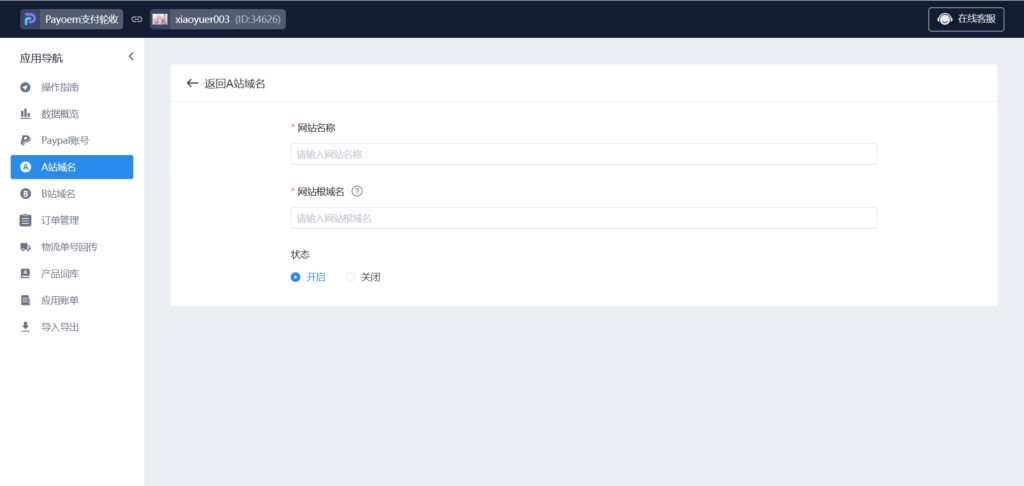Click the bar chart icon for 数据概览

(x=25, y=114)
